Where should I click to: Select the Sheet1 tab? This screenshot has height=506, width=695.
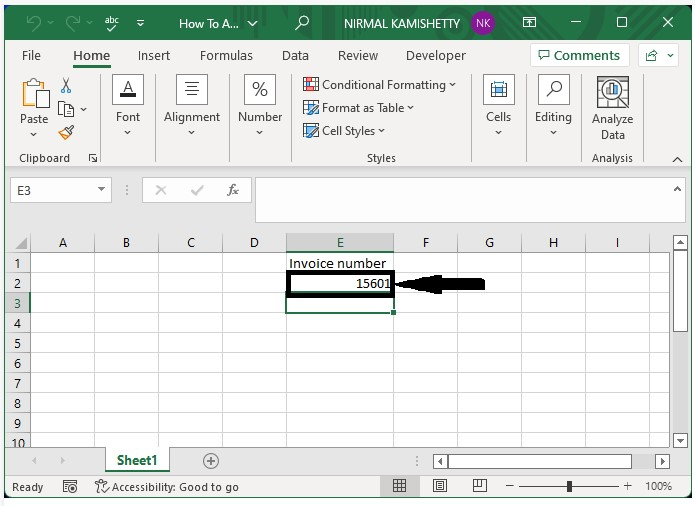137,460
